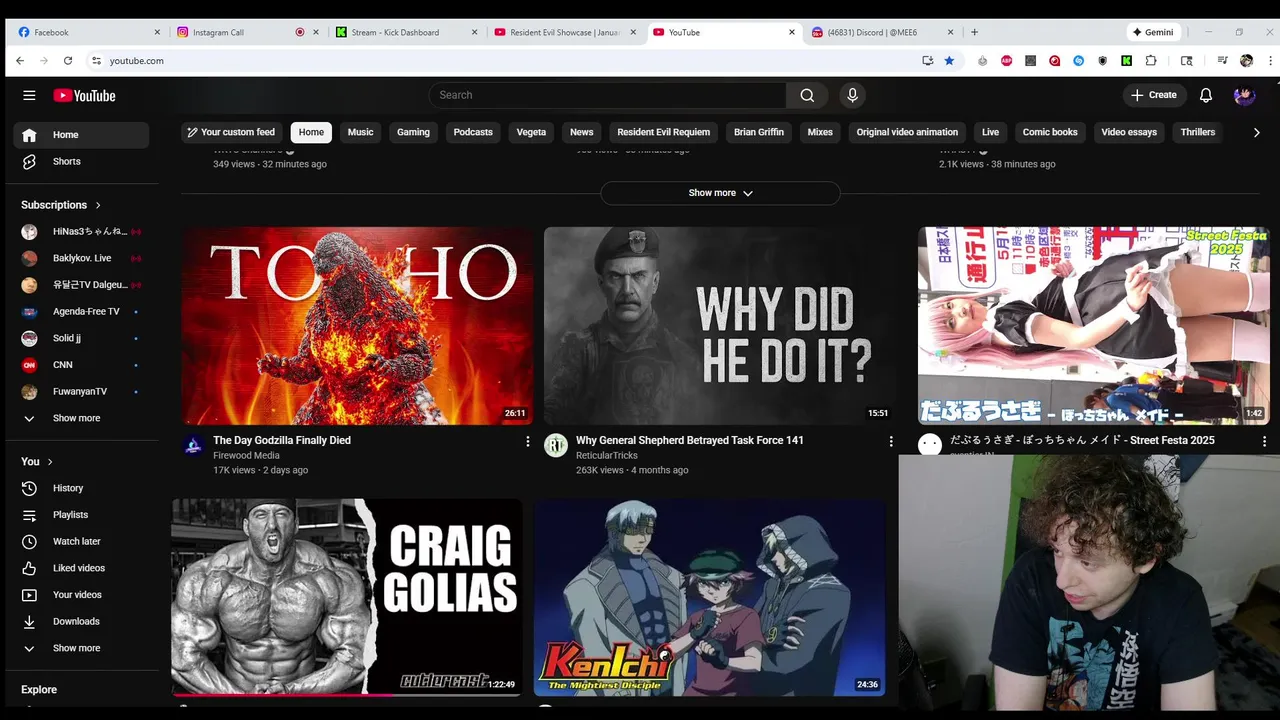Open Baklykov. Live subscription

coord(81,258)
